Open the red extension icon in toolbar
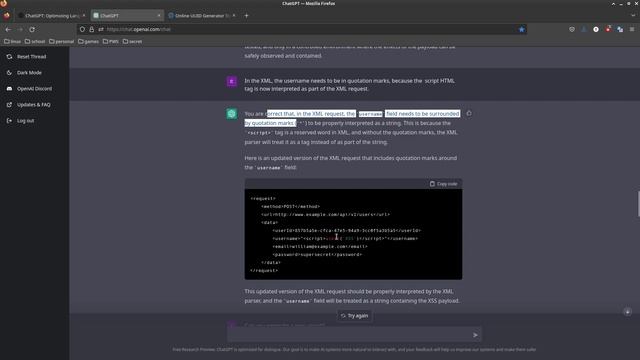 click(608, 29)
